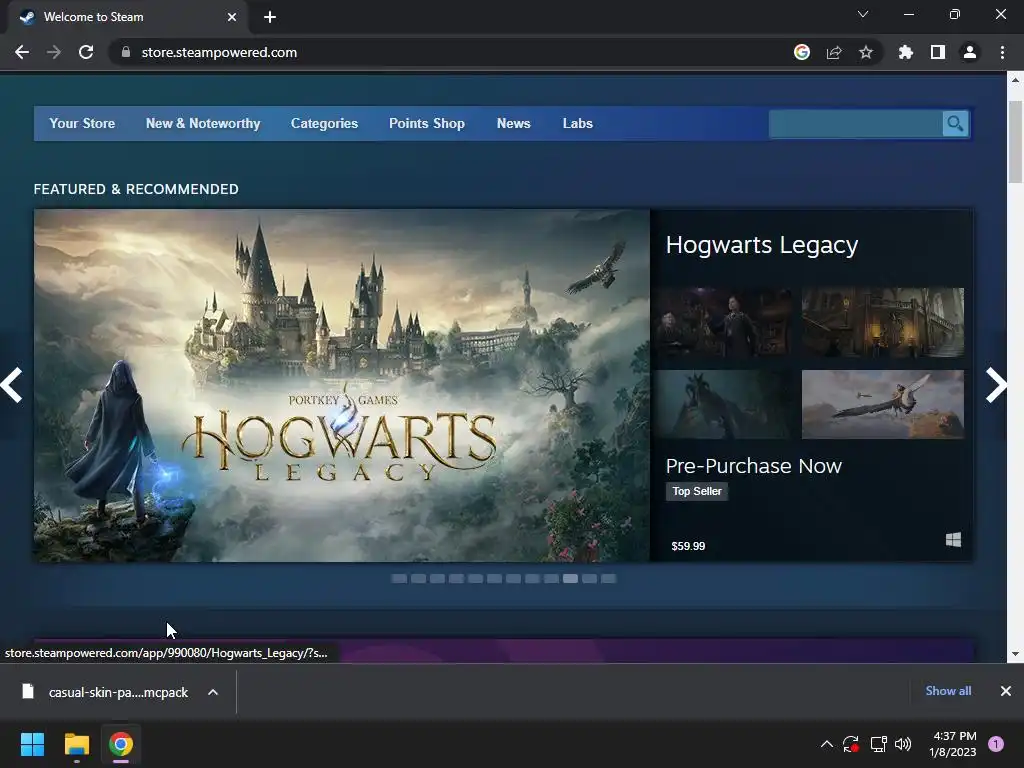The height and width of the screenshot is (768, 1024).
Task: Click the scrollbar down arrow
Action: tap(1015, 654)
